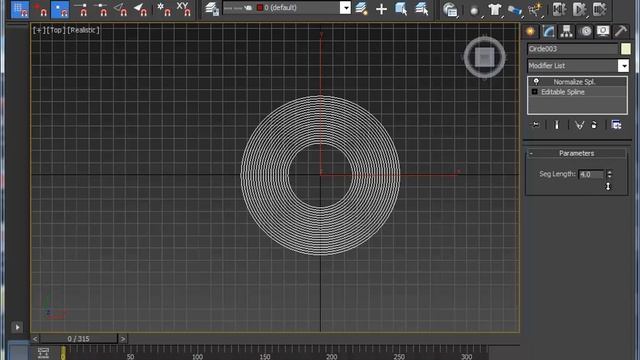Open the Render Setup icon

[450, 10]
